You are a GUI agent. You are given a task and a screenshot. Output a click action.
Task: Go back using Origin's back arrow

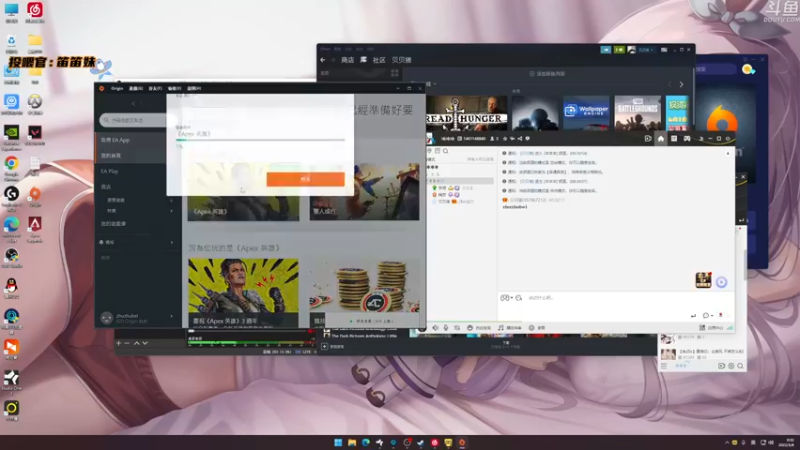[x=134, y=104]
